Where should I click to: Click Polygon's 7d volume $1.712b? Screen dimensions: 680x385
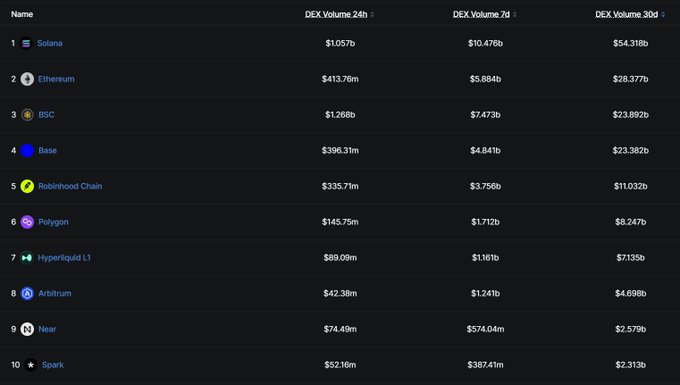pos(485,222)
